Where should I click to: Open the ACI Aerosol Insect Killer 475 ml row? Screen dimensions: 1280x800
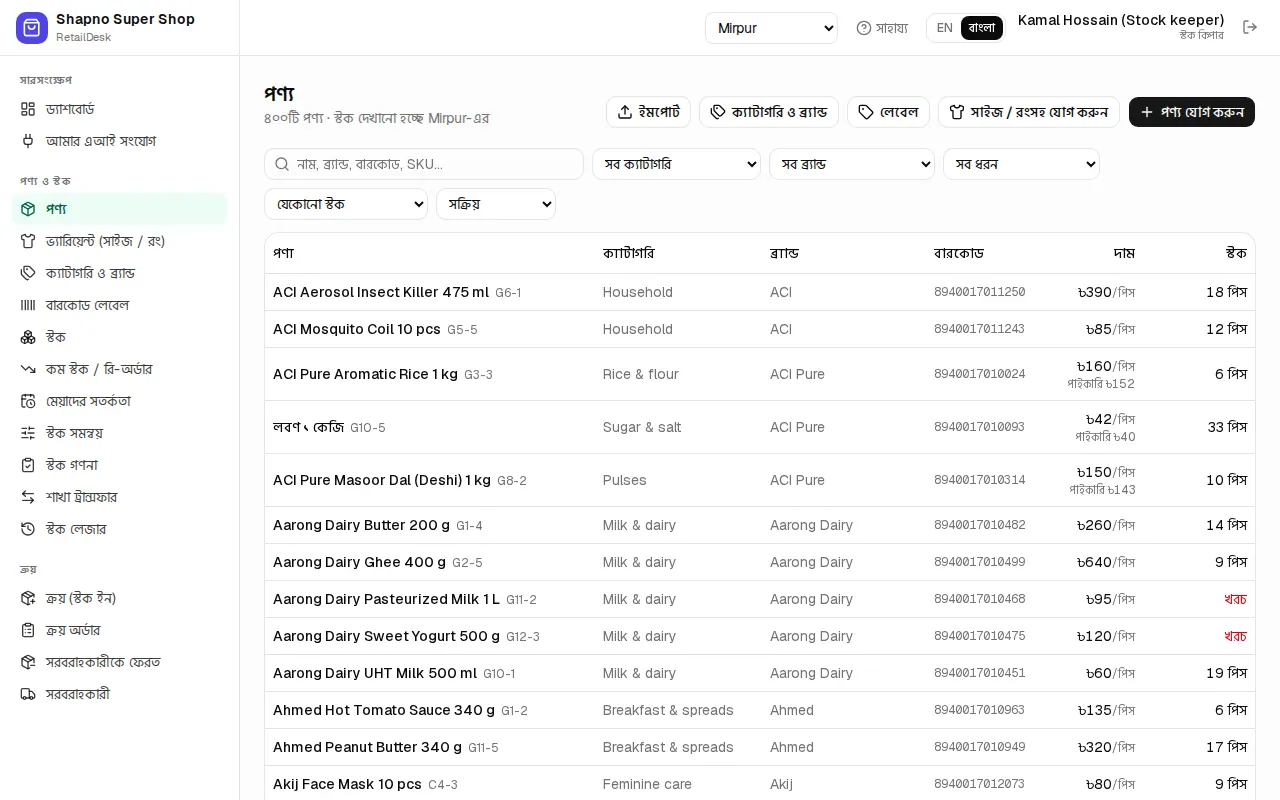[x=760, y=292]
